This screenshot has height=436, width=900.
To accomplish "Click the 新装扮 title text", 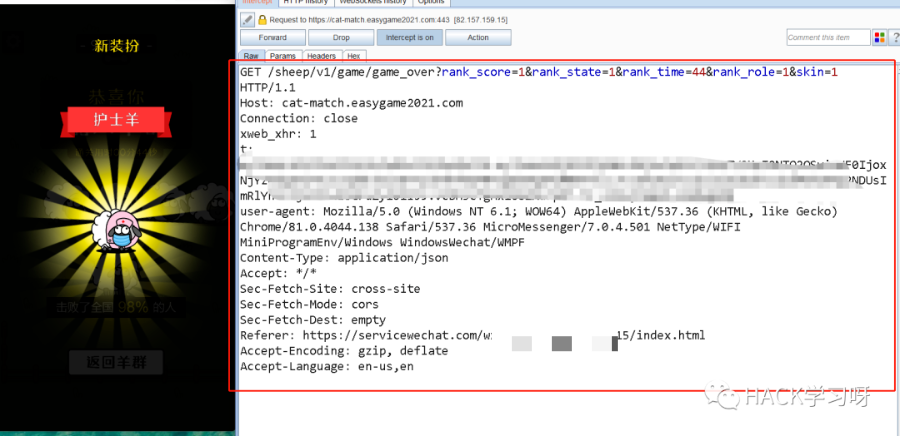I will pos(117,46).
